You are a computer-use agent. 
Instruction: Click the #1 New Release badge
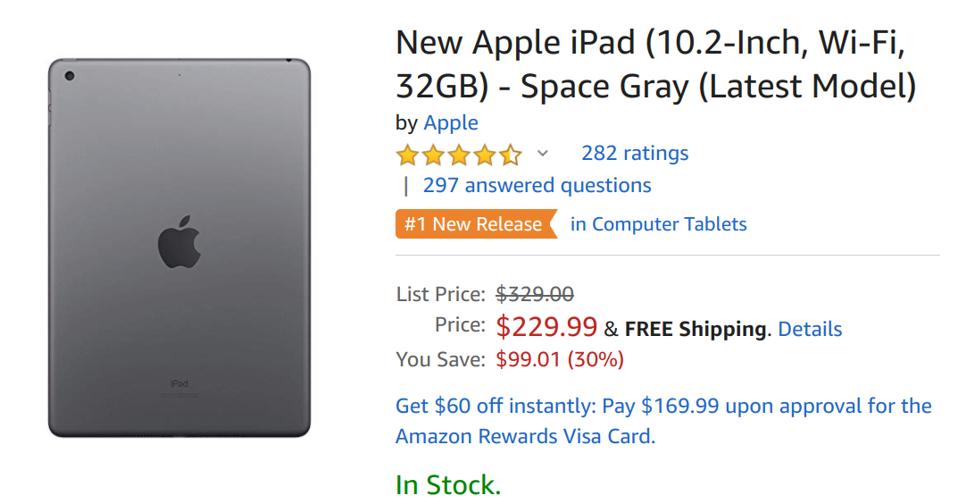pyautogui.click(x=473, y=224)
